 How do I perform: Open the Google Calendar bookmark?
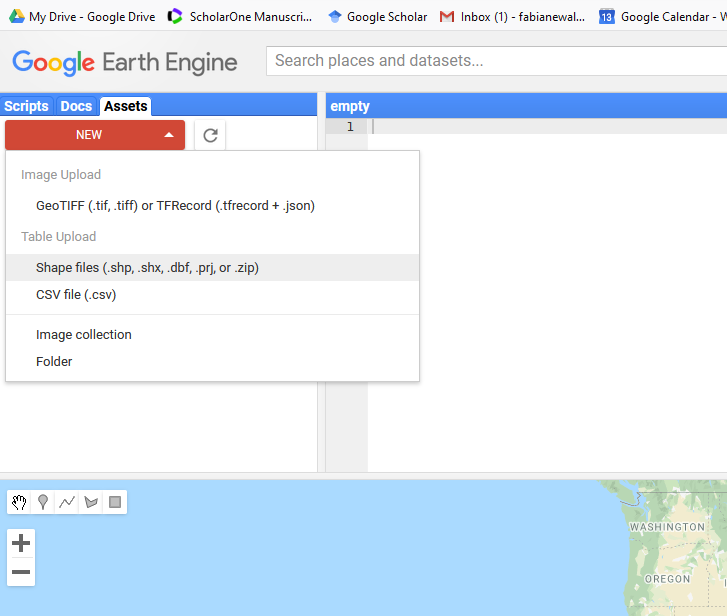(662, 17)
